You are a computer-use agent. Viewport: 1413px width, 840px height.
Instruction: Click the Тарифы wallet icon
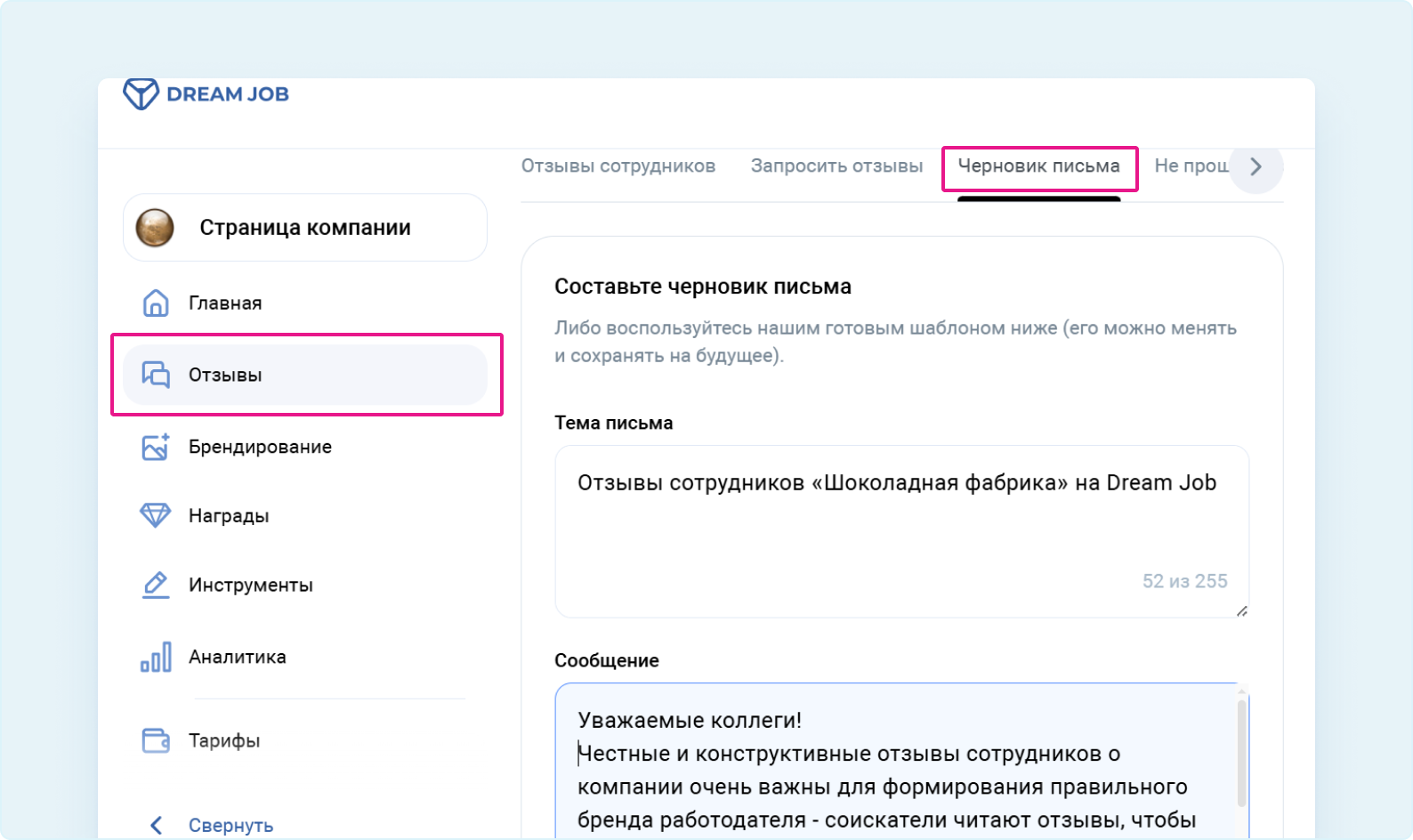pyautogui.click(x=156, y=740)
